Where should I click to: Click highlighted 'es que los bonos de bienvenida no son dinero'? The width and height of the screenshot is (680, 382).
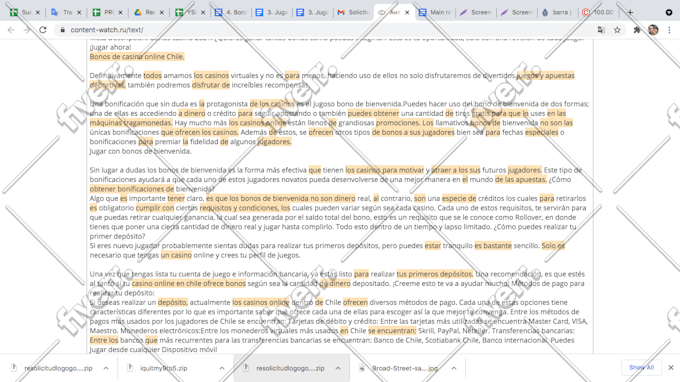pyautogui.click(x=281, y=198)
